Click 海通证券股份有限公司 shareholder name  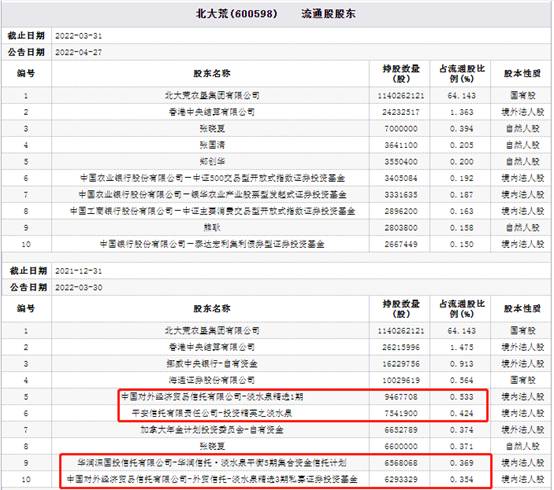click(x=212, y=380)
